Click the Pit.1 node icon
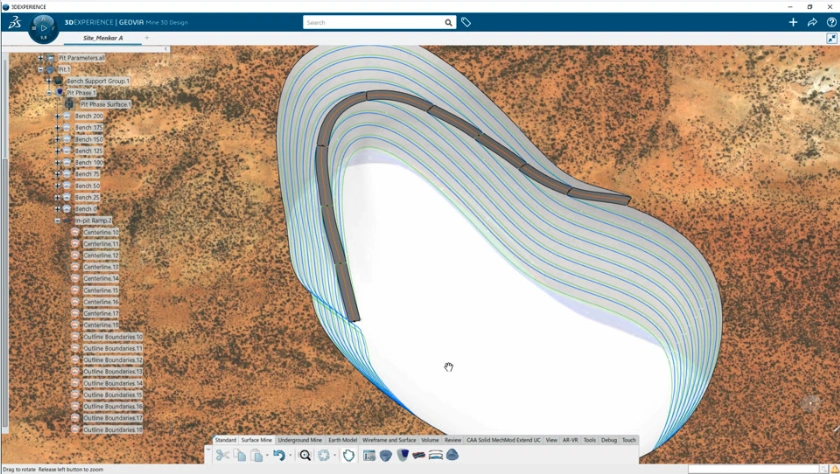 point(50,70)
